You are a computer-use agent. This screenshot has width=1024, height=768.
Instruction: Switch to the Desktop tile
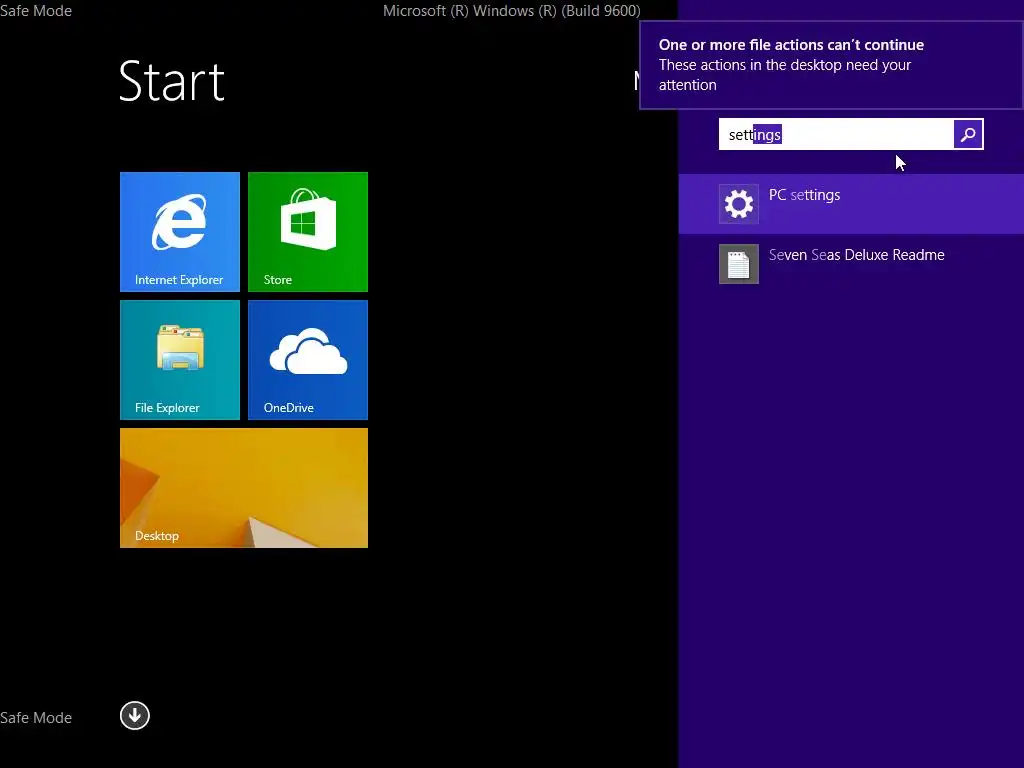point(244,488)
